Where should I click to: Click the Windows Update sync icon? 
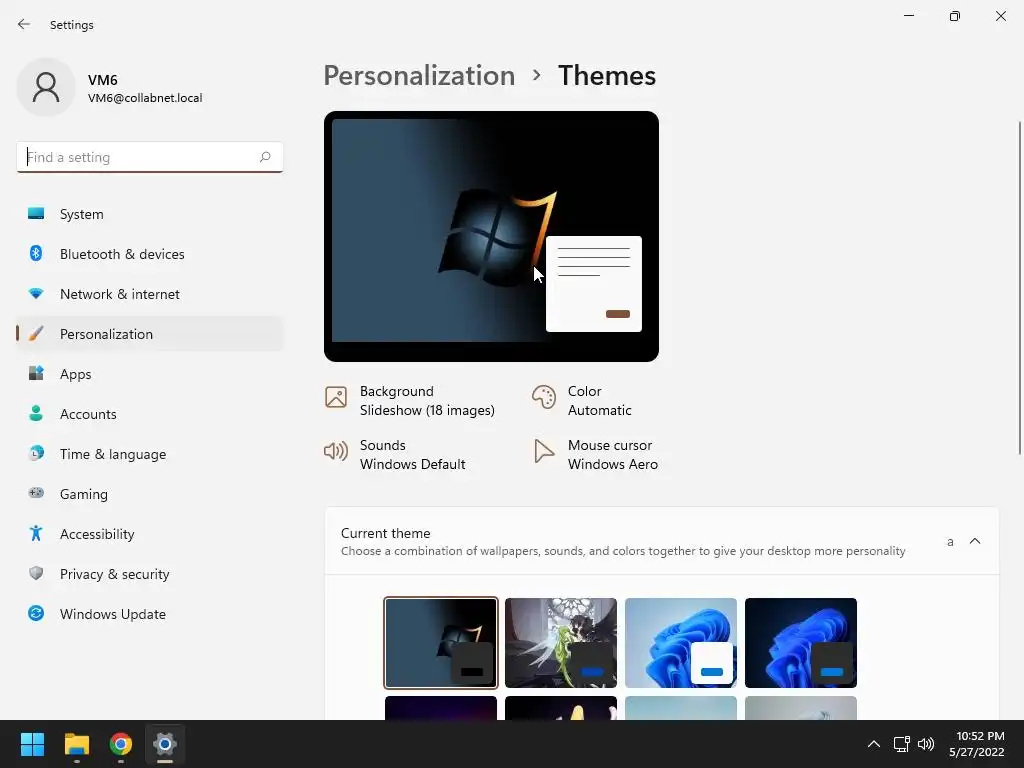tap(36, 613)
